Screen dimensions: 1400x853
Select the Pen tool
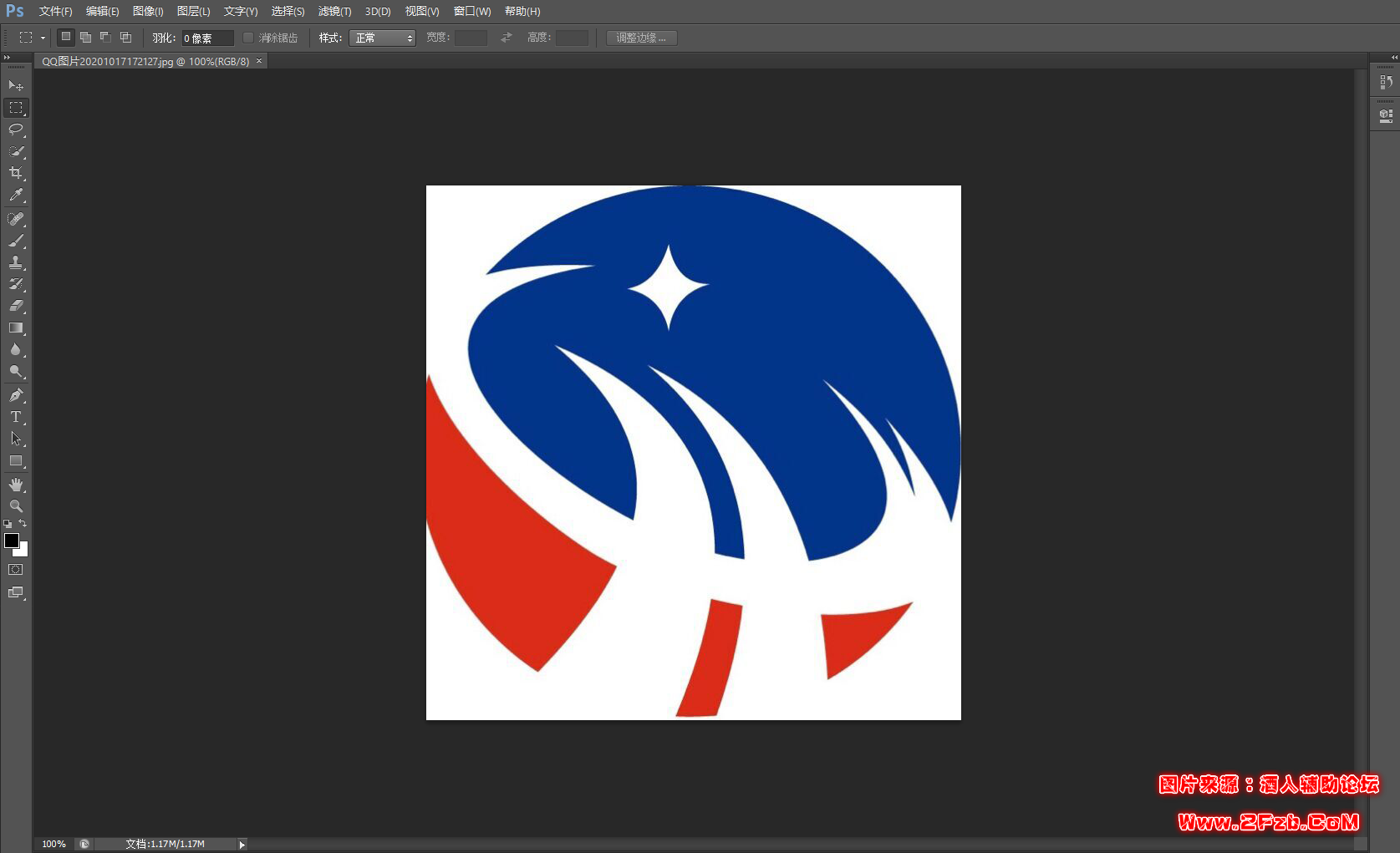15,395
